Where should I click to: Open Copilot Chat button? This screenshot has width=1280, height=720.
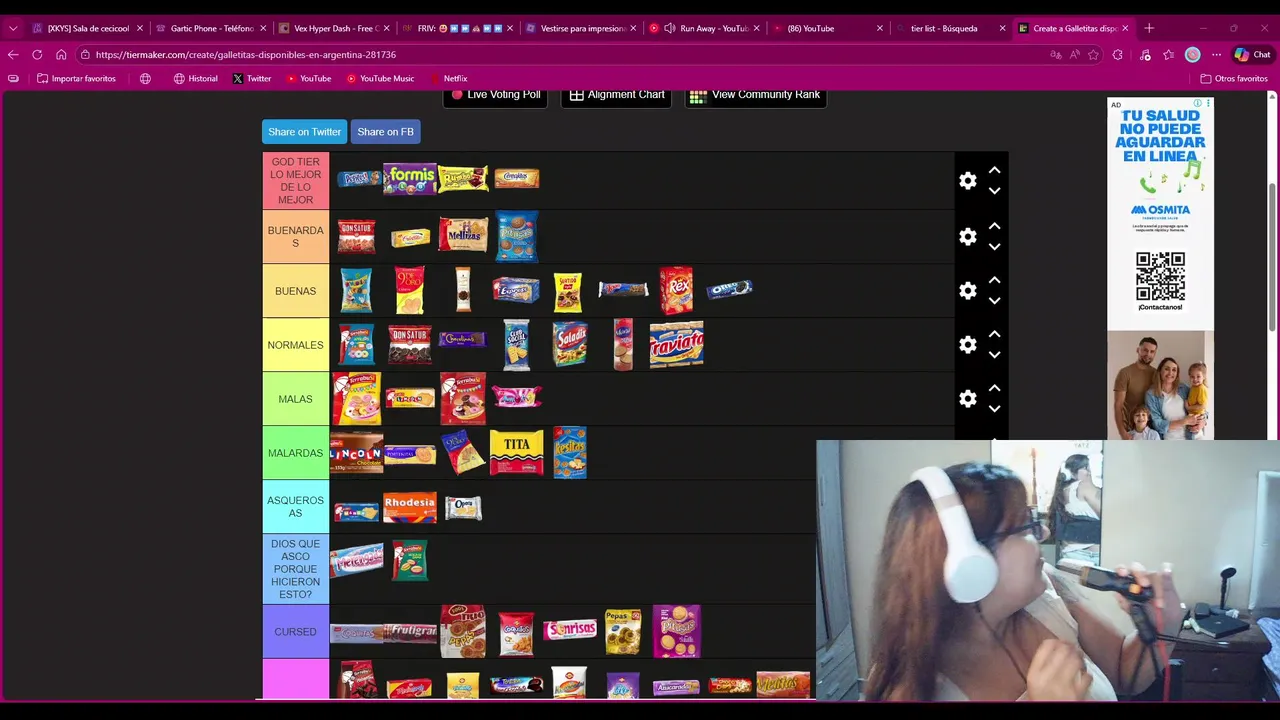tap(1253, 55)
